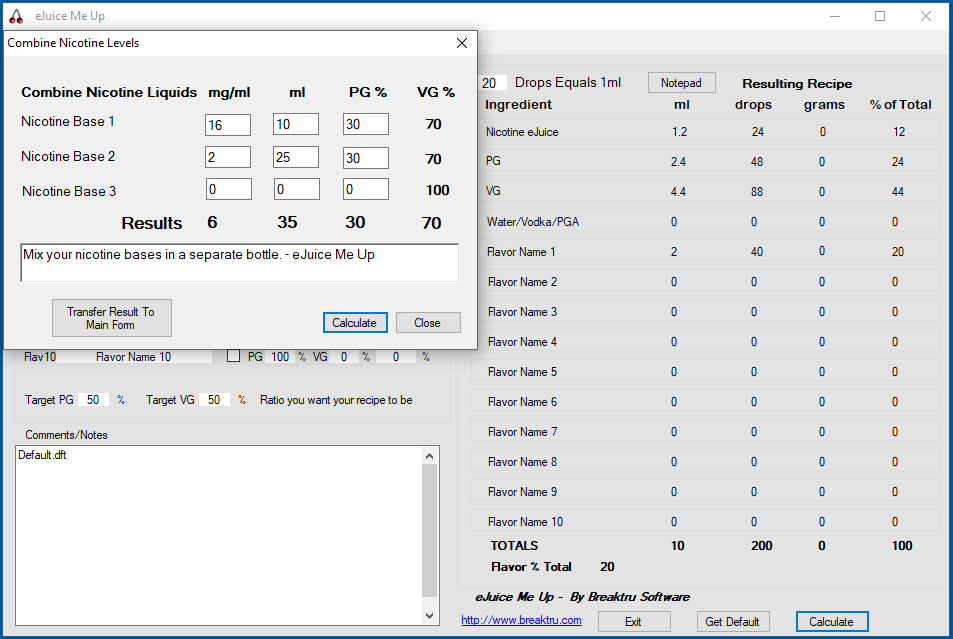Screen dimensions: 953x639
Task: Click Nicotine Base 3 mg/ml field
Action: tap(229, 189)
